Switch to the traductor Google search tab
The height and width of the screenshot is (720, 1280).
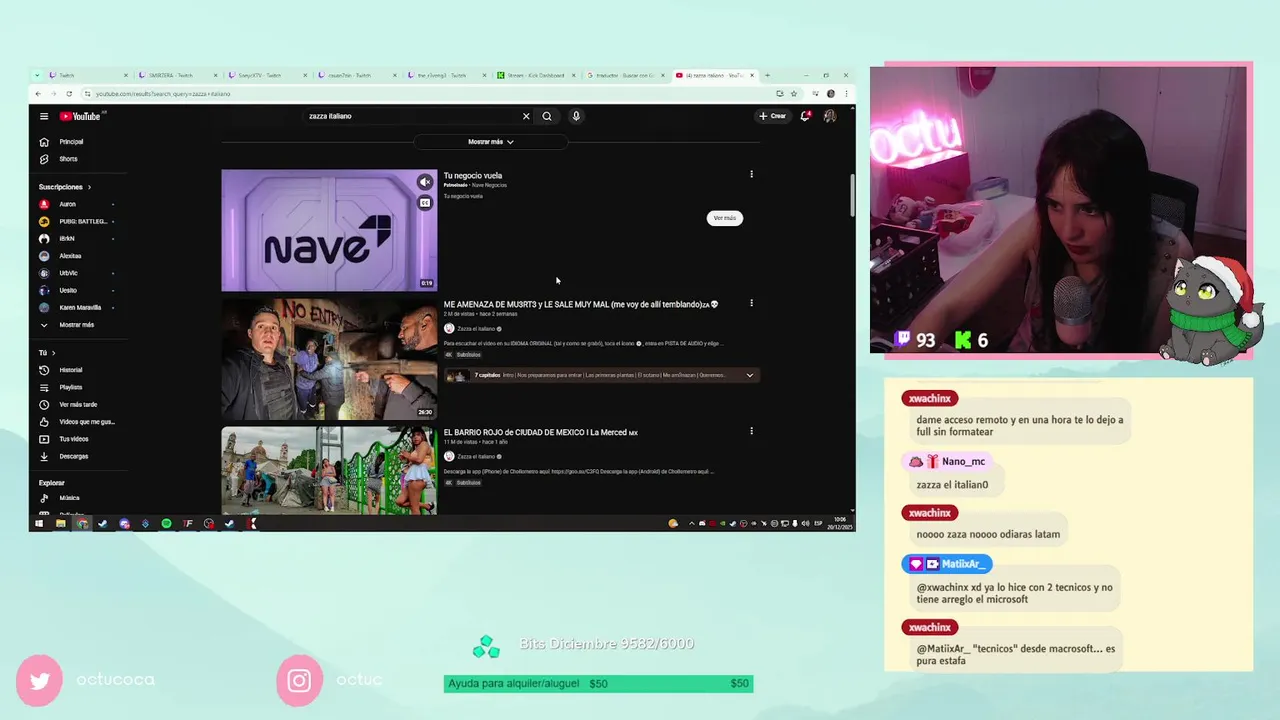[626, 75]
